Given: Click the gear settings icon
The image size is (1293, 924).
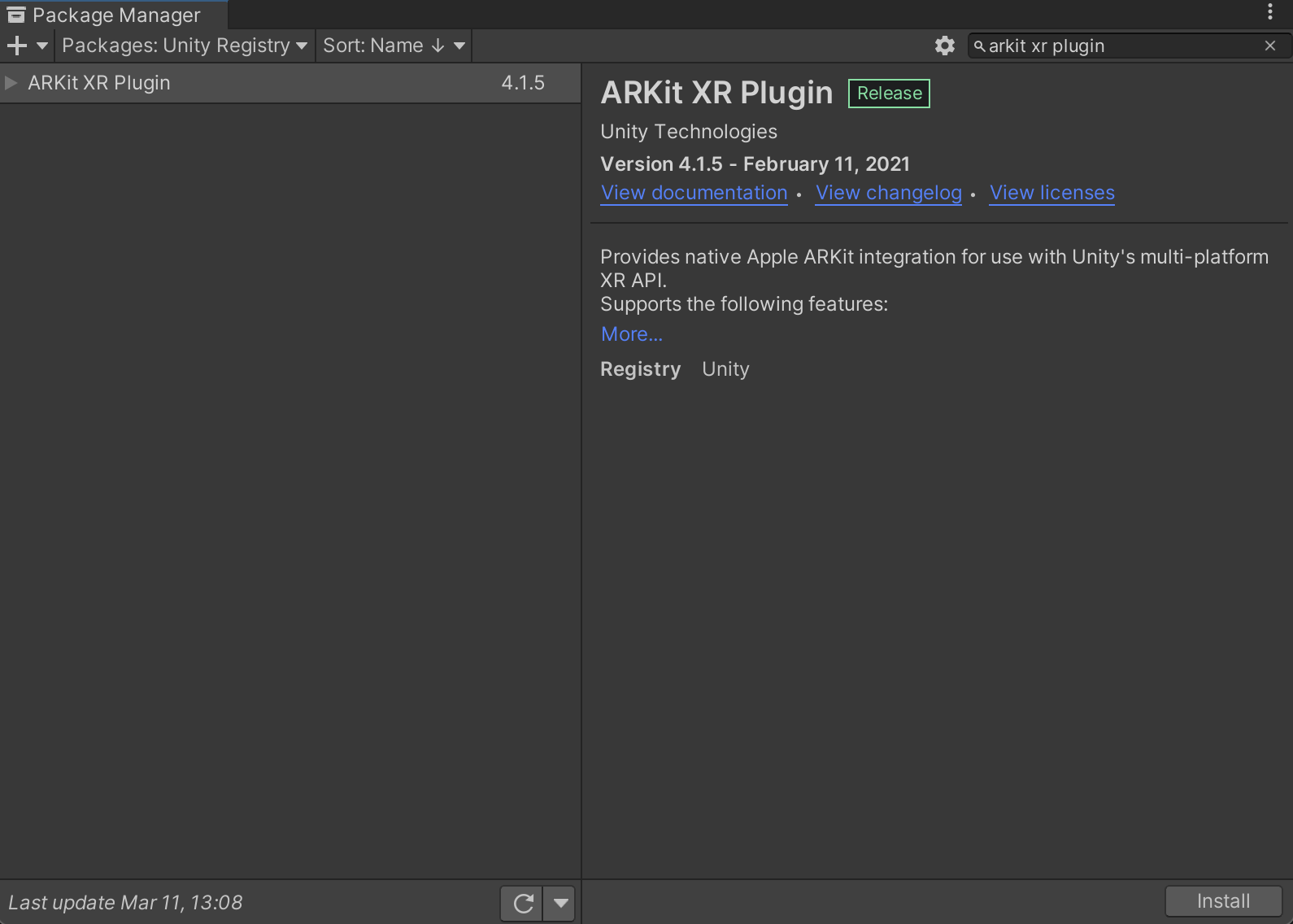Looking at the screenshot, I should coord(944,46).
